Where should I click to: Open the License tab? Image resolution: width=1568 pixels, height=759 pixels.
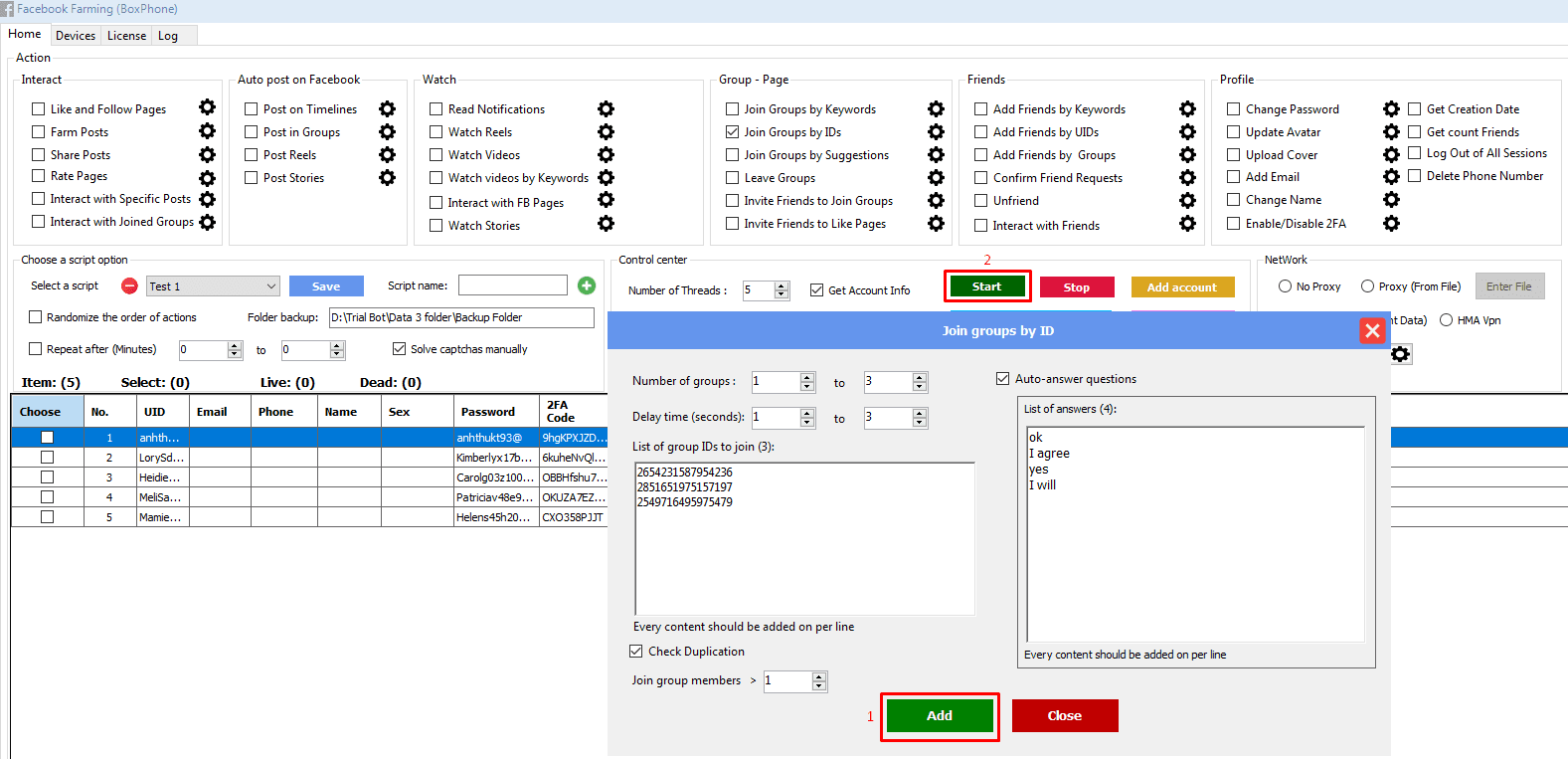[x=126, y=35]
